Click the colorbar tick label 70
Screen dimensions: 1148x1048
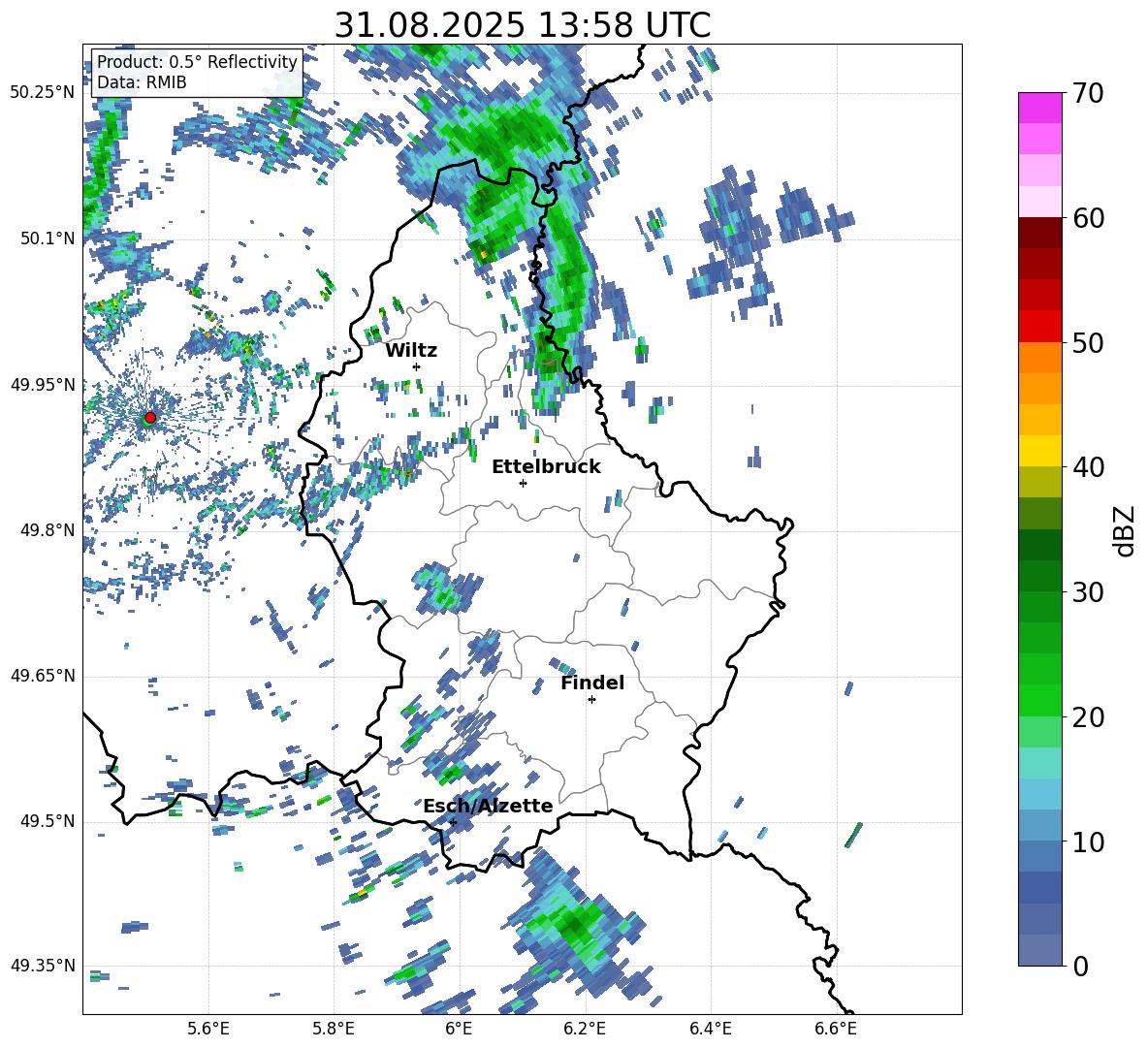[1088, 94]
